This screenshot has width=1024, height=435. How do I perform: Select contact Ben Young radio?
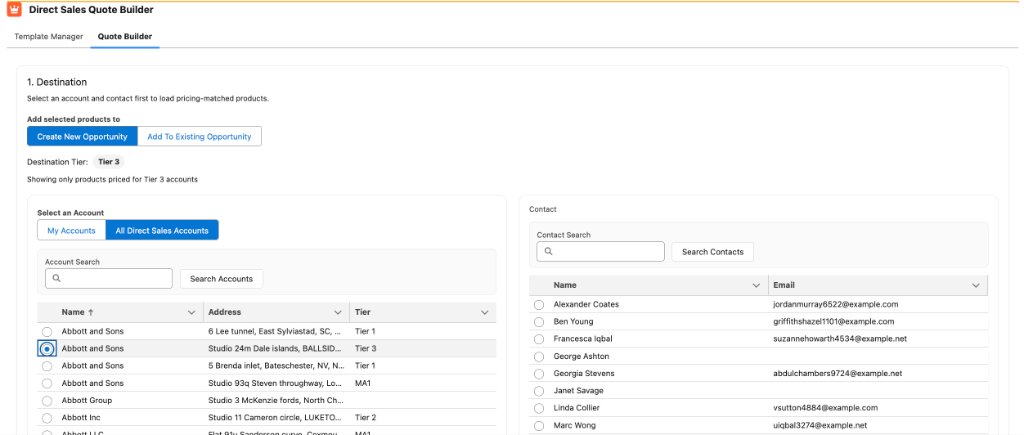pos(539,322)
